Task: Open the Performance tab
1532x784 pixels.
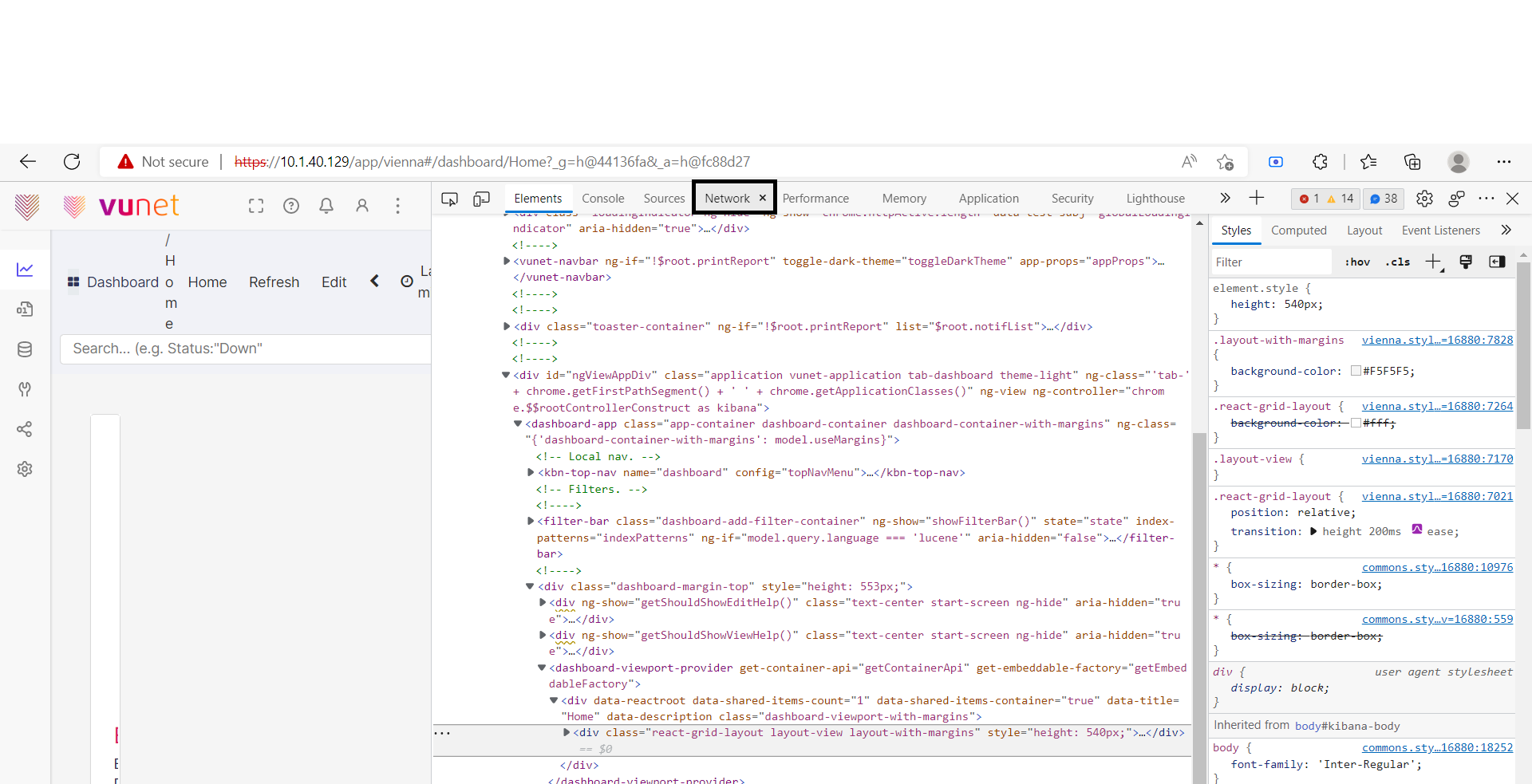Action: click(x=815, y=199)
